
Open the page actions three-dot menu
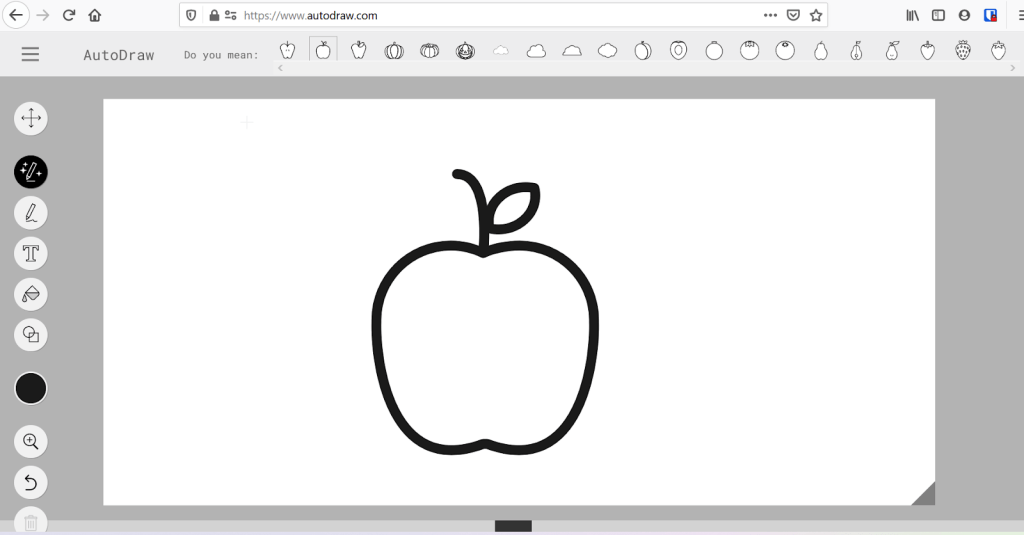770,15
